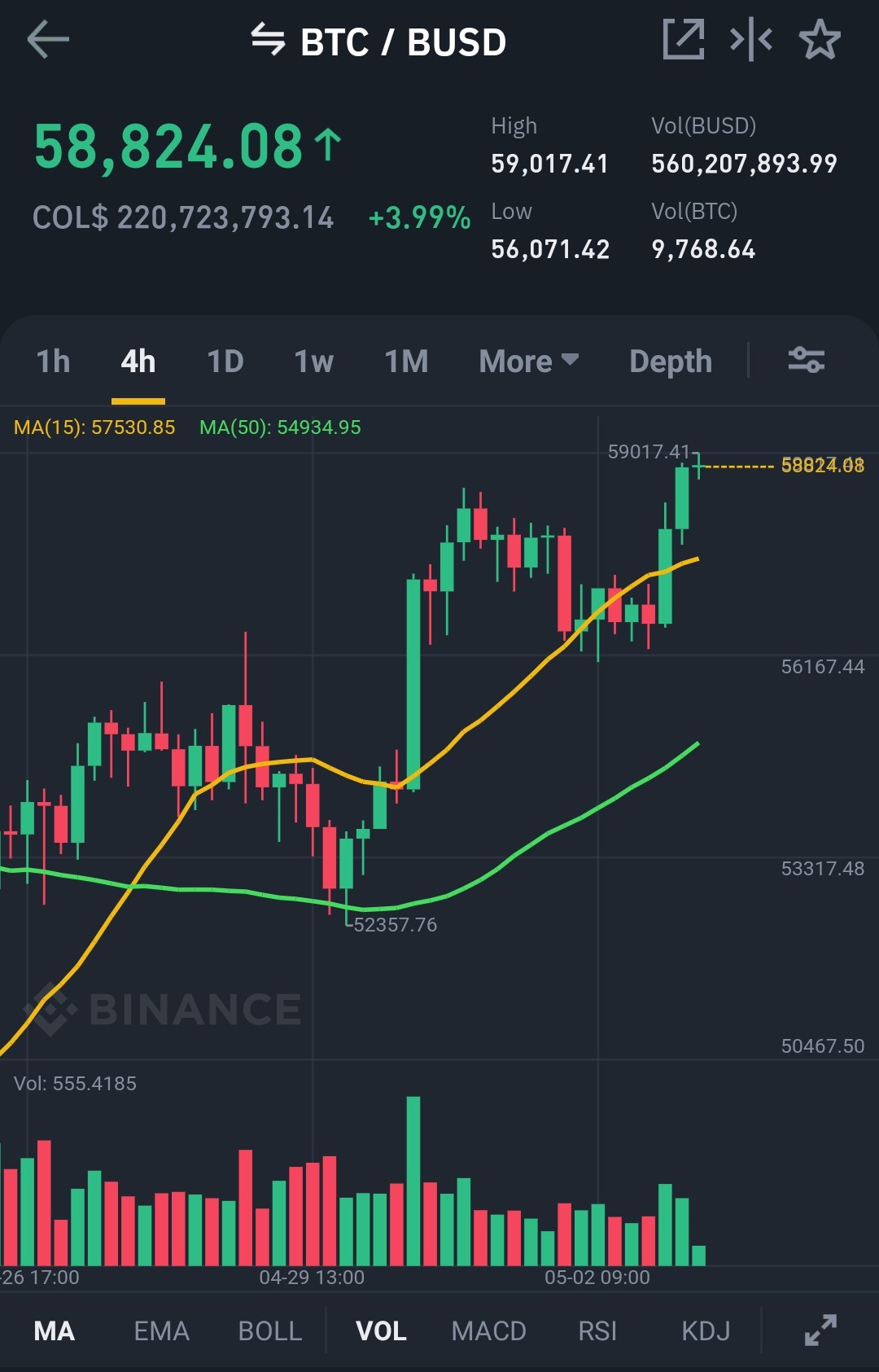Enable the EMA overlay indicator
The width and height of the screenshot is (879, 1372).
[161, 1330]
